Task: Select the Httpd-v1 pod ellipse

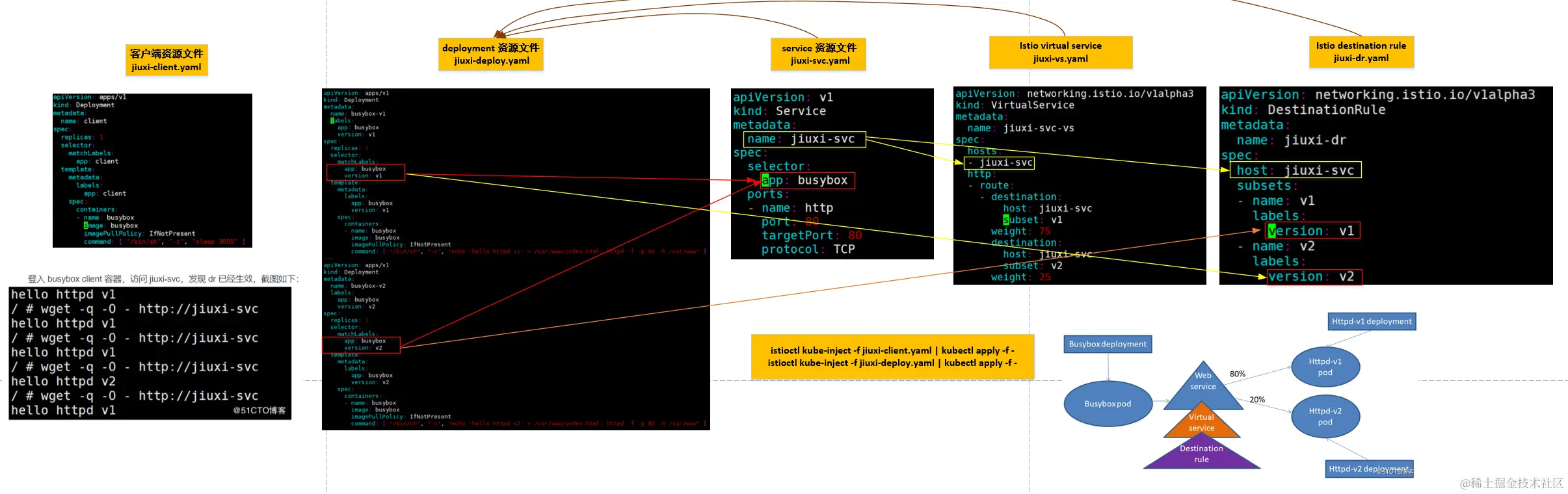Action: click(1325, 367)
